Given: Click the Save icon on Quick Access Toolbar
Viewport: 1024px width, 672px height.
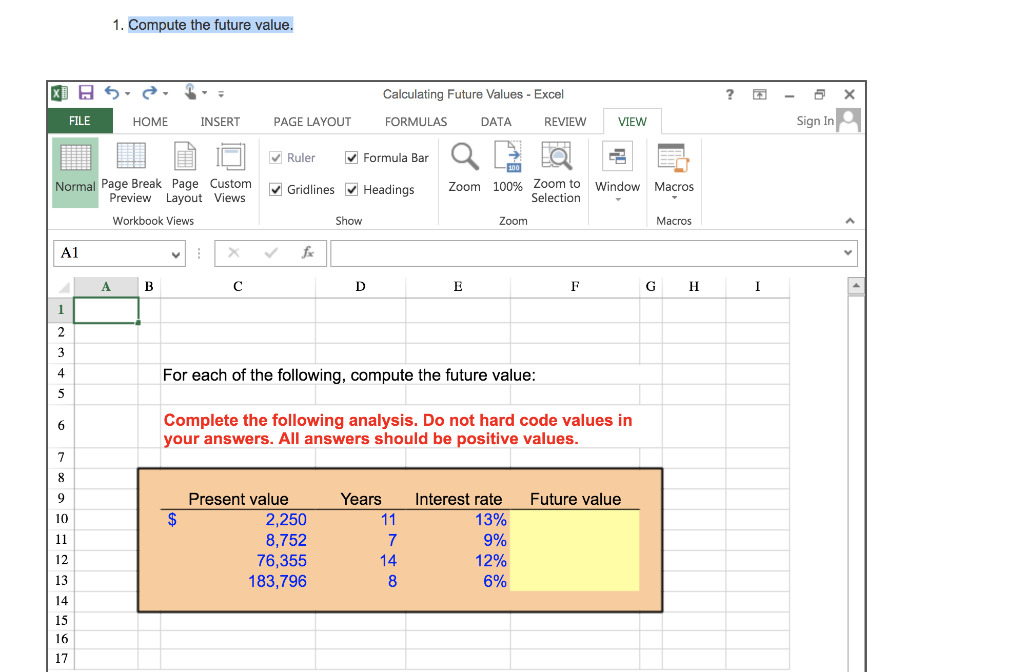Looking at the screenshot, I should [85, 93].
